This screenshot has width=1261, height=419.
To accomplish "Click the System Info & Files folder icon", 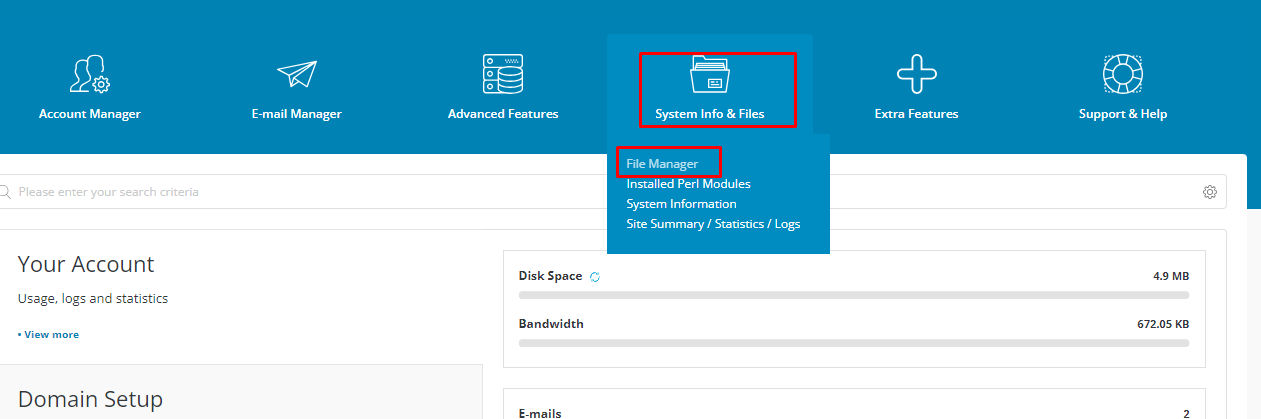I will 710,74.
